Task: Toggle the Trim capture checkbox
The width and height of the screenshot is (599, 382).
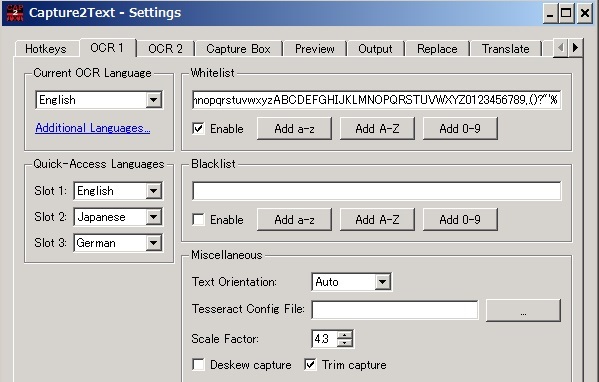Action: click(310, 365)
